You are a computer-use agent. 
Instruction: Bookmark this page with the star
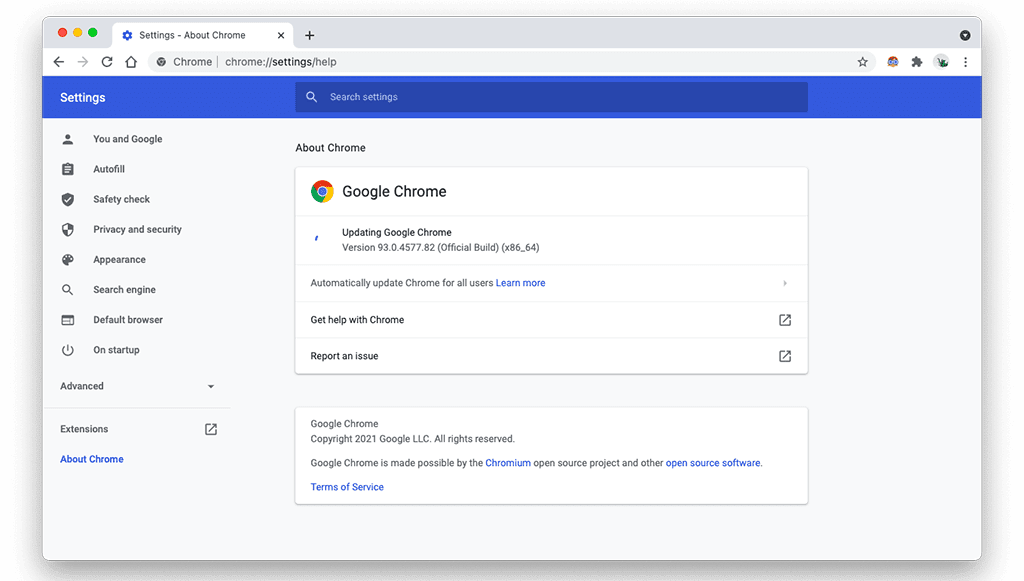(863, 62)
